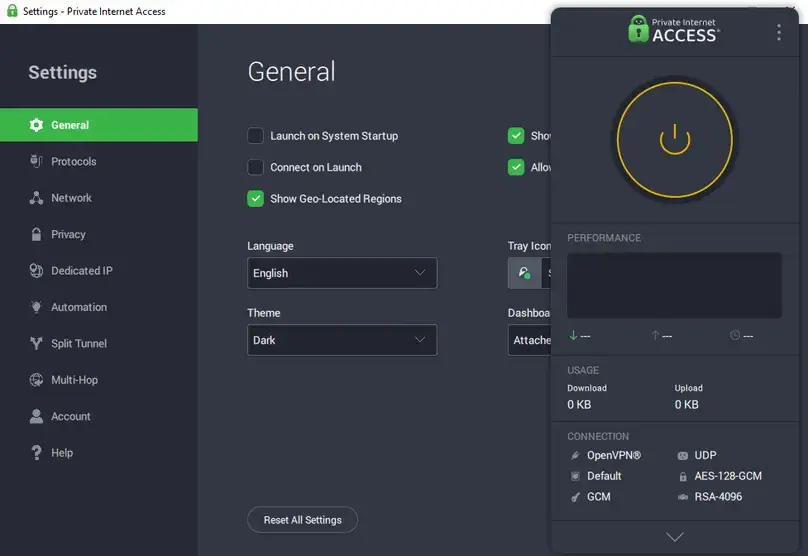
Task: Click the USAGE section heading
Action: pos(583,370)
